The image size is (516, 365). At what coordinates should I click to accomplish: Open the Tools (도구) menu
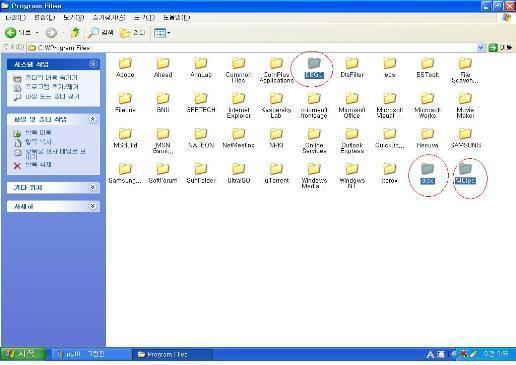pyautogui.click(x=144, y=17)
